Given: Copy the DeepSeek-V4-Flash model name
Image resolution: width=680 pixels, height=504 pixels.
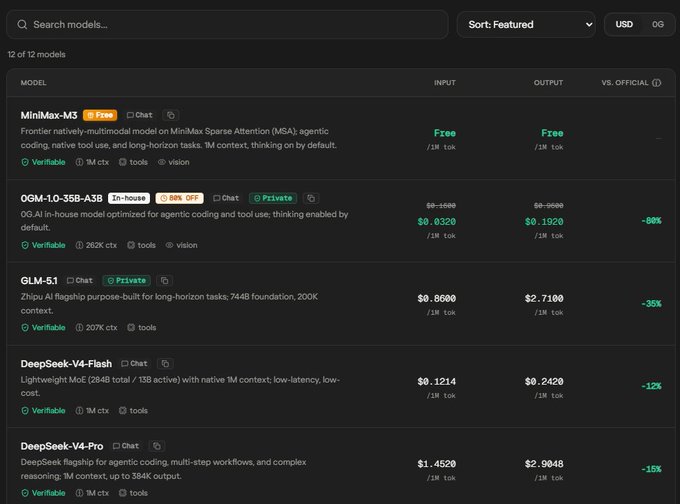Looking at the screenshot, I should pyautogui.click(x=165, y=363).
